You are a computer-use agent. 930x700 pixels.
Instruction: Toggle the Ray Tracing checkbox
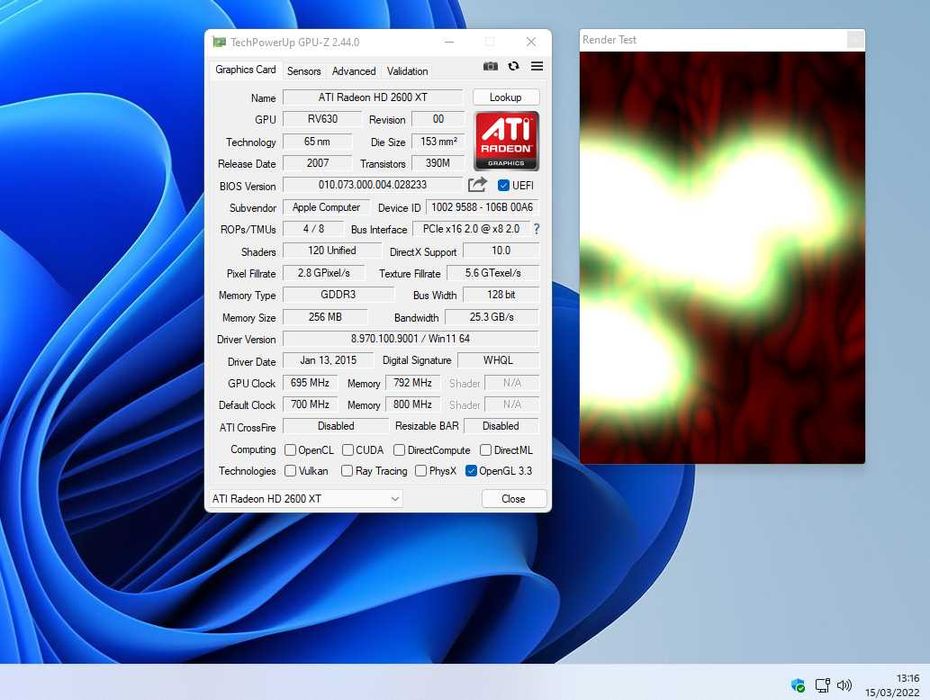pyautogui.click(x=347, y=471)
